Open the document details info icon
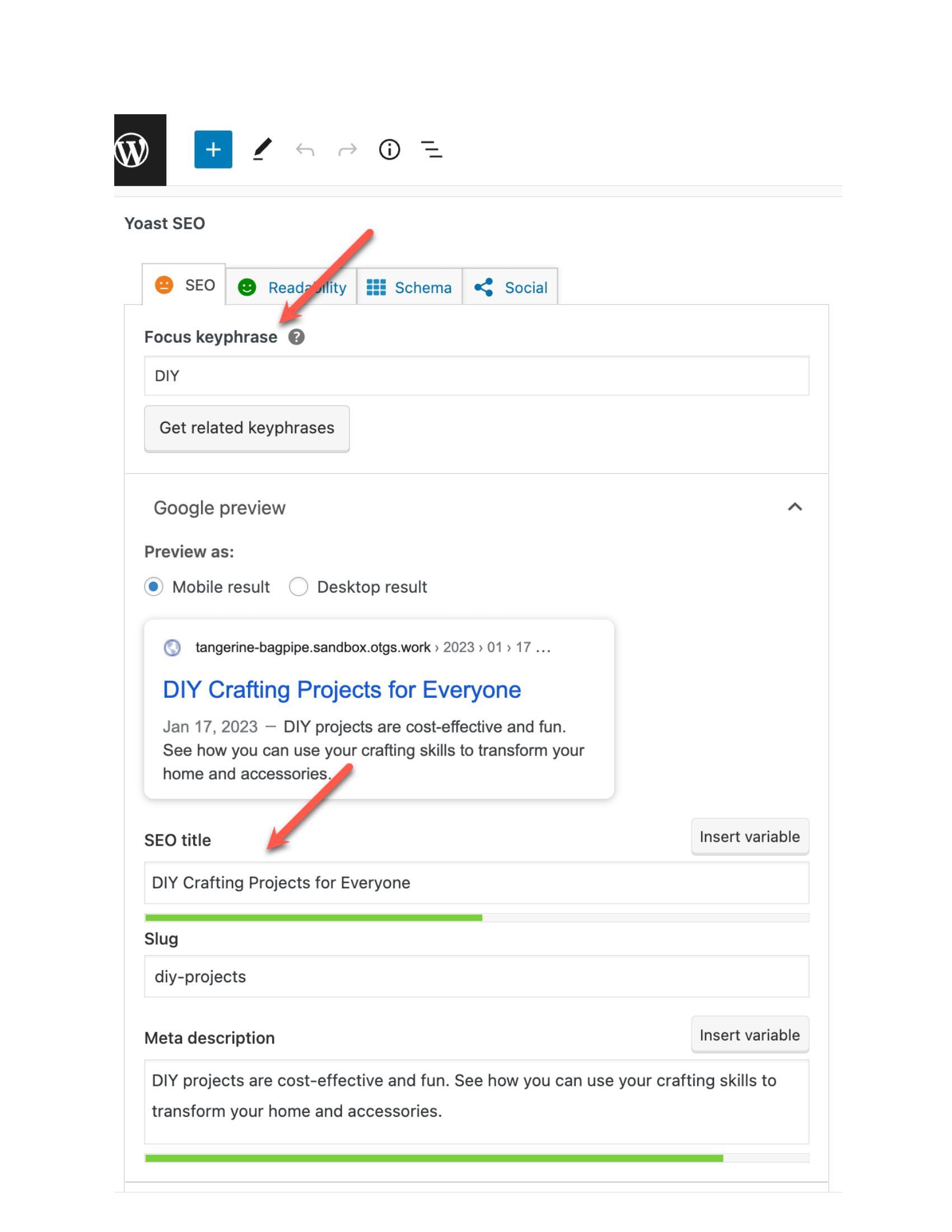The width and height of the screenshot is (952, 1232). (389, 150)
